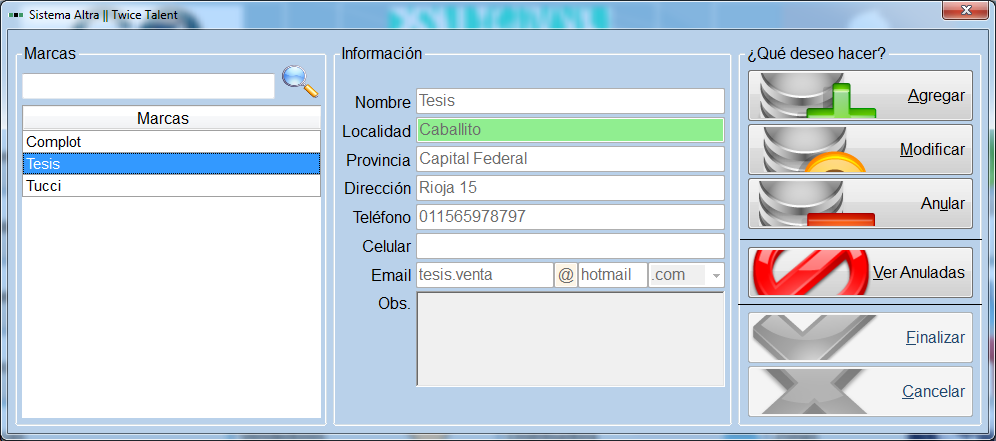
Task: Select Complot in the Marcas list
Action: click(x=172, y=142)
